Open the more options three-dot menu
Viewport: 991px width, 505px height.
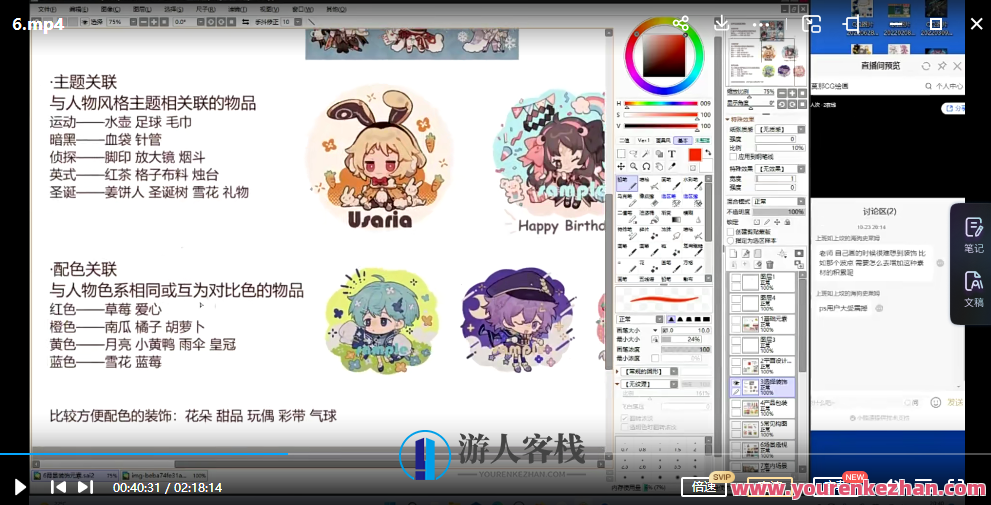coord(762,23)
